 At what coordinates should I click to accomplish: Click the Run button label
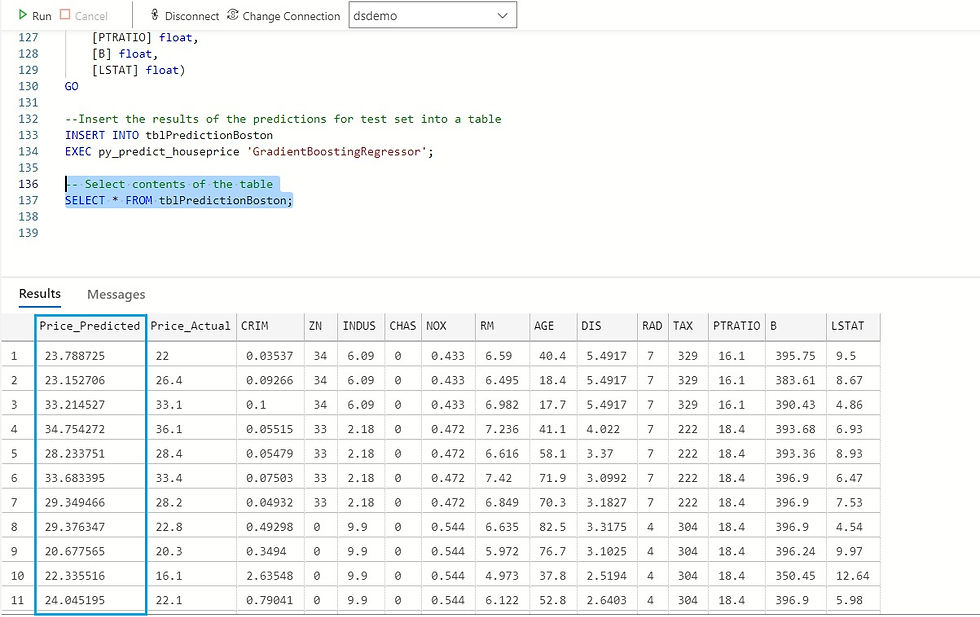coord(42,16)
